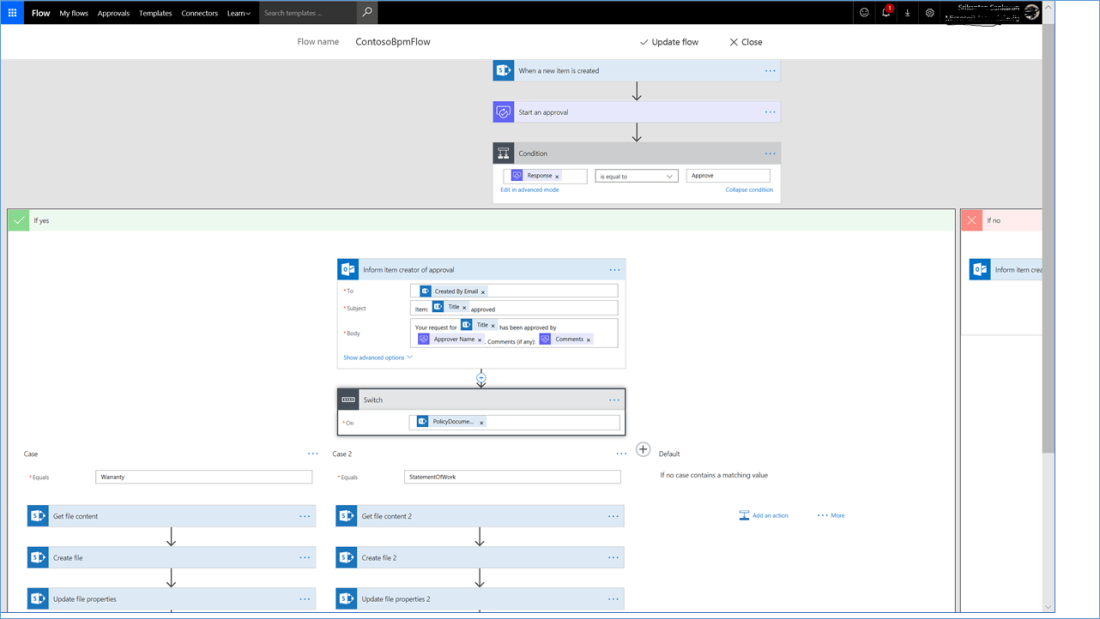This screenshot has width=1100, height=619.
Task: Open the 'is equal to' operator dropdown
Action: (x=636, y=176)
